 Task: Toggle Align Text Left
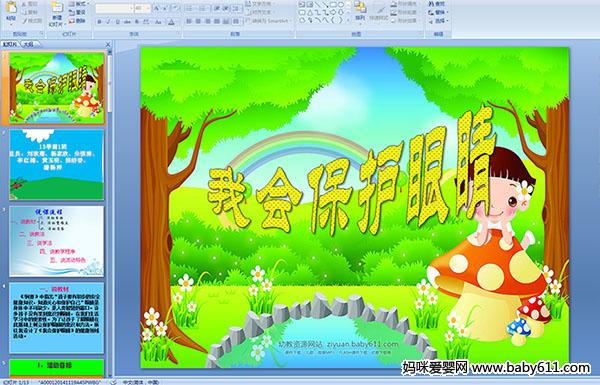pos(189,21)
